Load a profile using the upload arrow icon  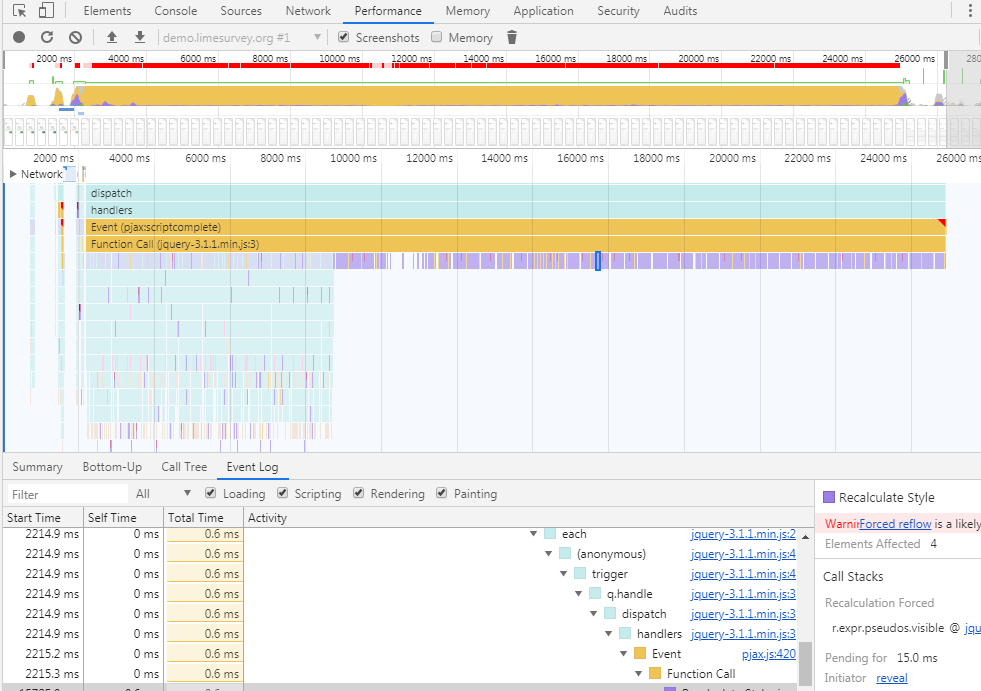point(112,38)
